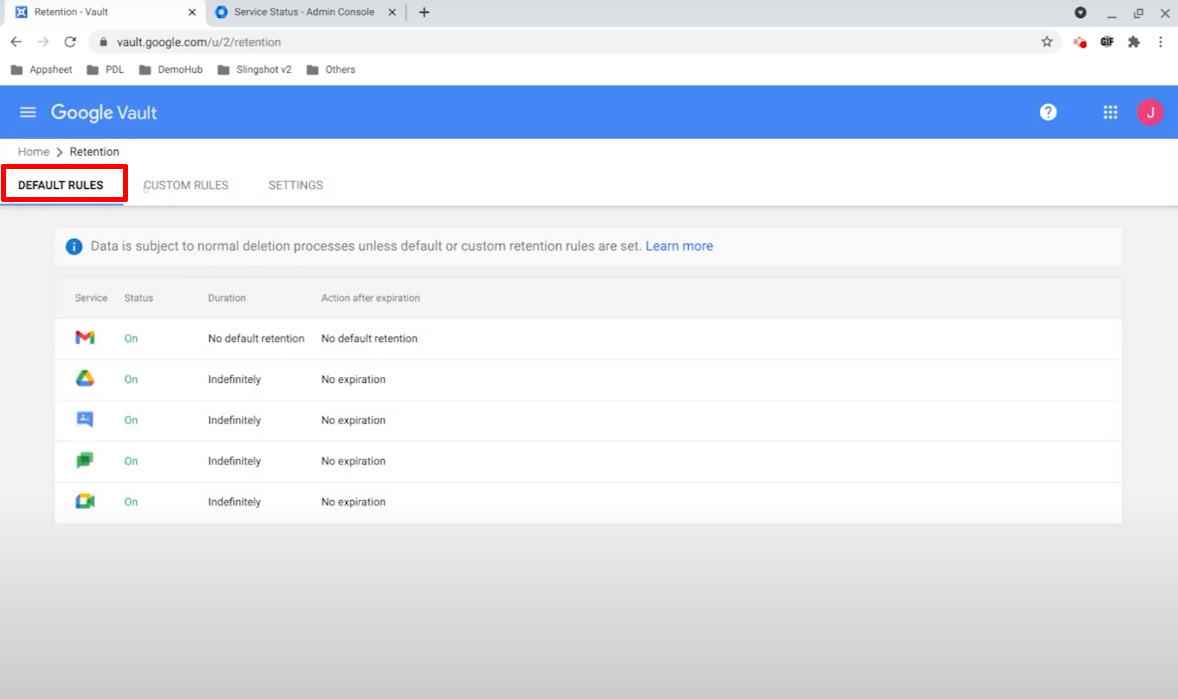This screenshot has width=1178, height=699.
Task: Open the Help question mark icon
Action: coord(1048,112)
